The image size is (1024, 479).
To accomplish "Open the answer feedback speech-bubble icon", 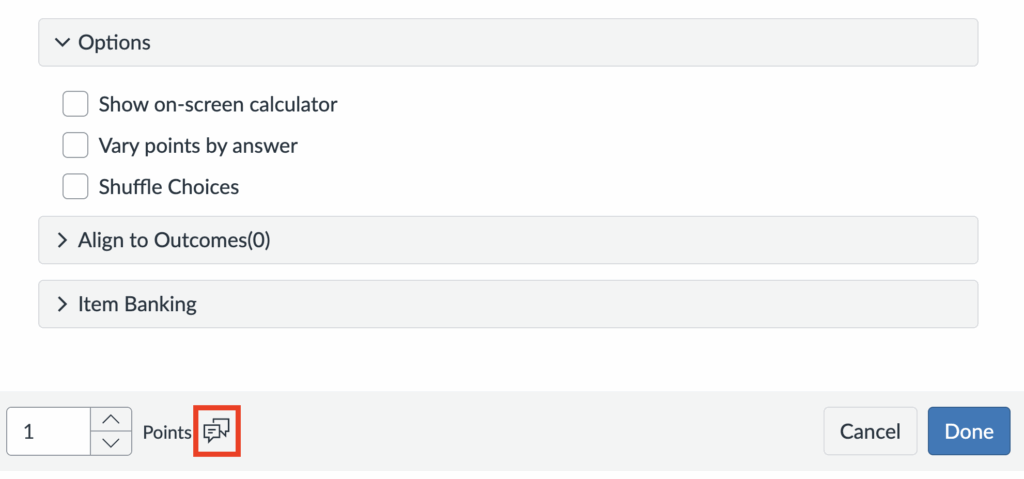I will [216, 431].
